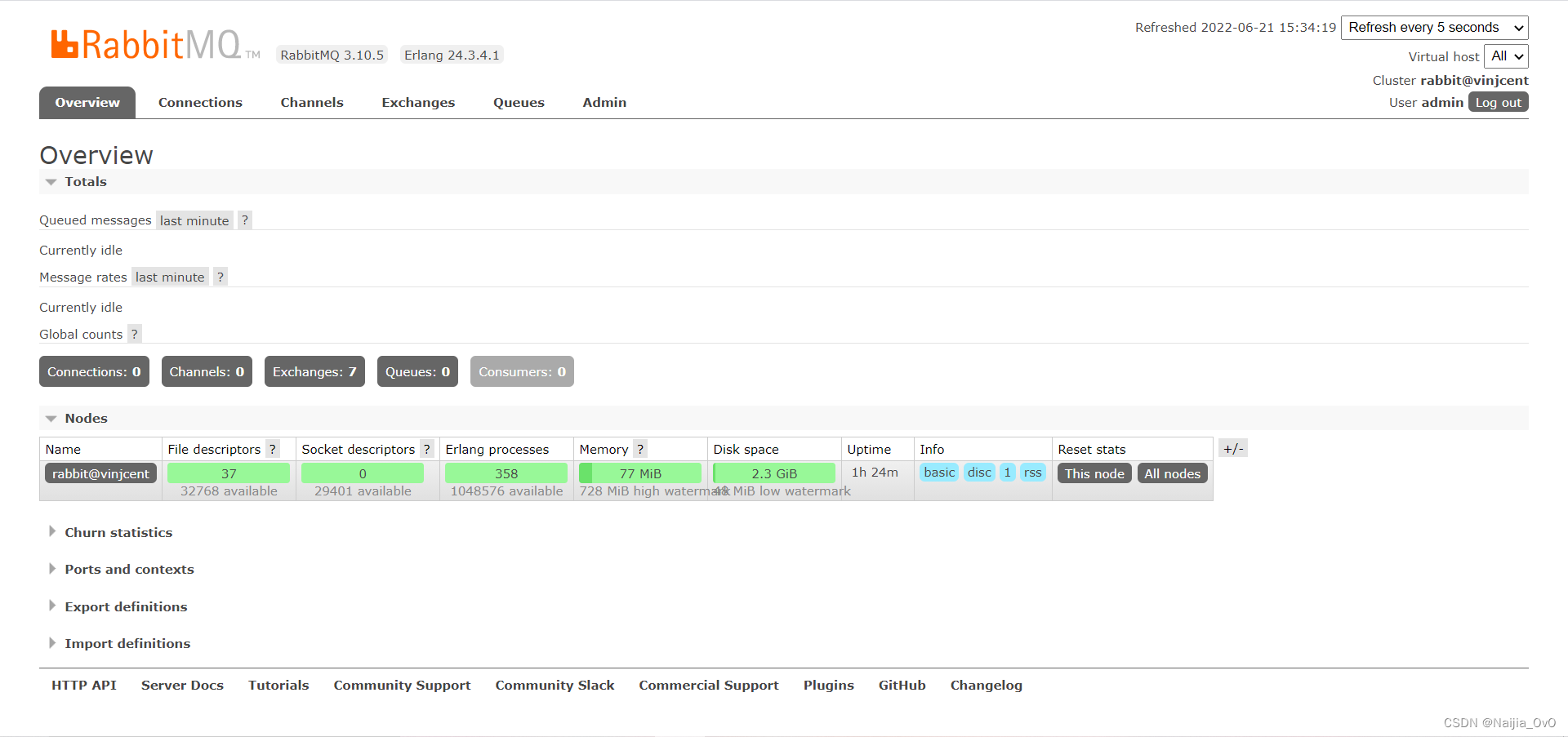The image size is (1568, 737).
Task: Switch to the Channels tab
Action: click(x=312, y=103)
